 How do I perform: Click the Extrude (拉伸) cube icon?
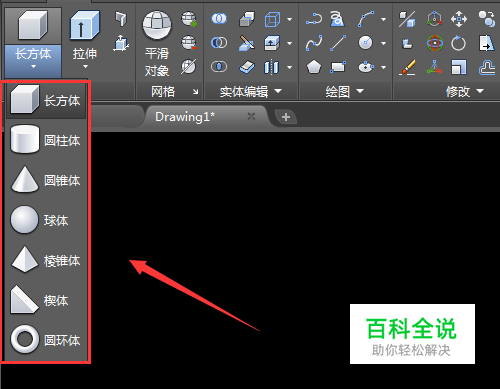pyautogui.click(x=85, y=25)
